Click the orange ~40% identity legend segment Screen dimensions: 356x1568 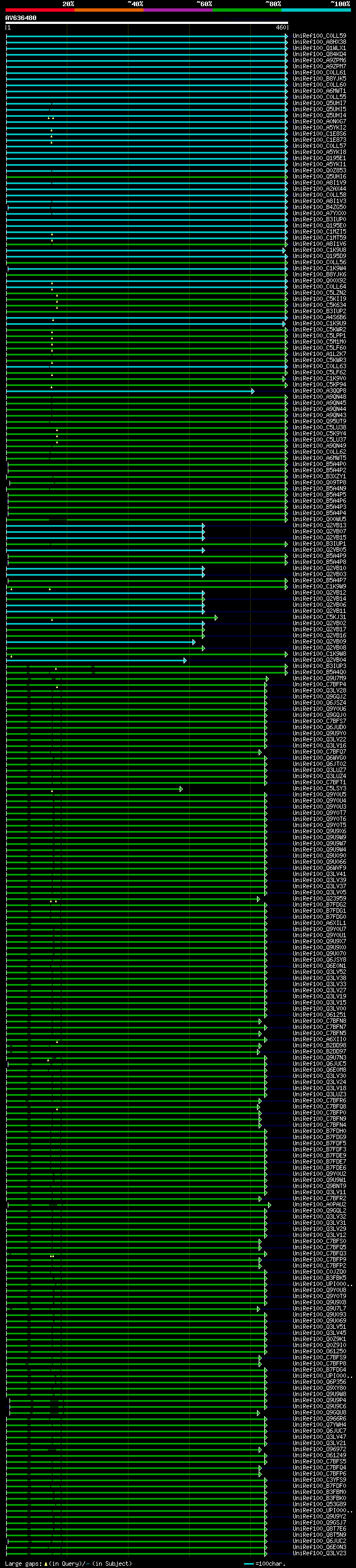click(109, 10)
